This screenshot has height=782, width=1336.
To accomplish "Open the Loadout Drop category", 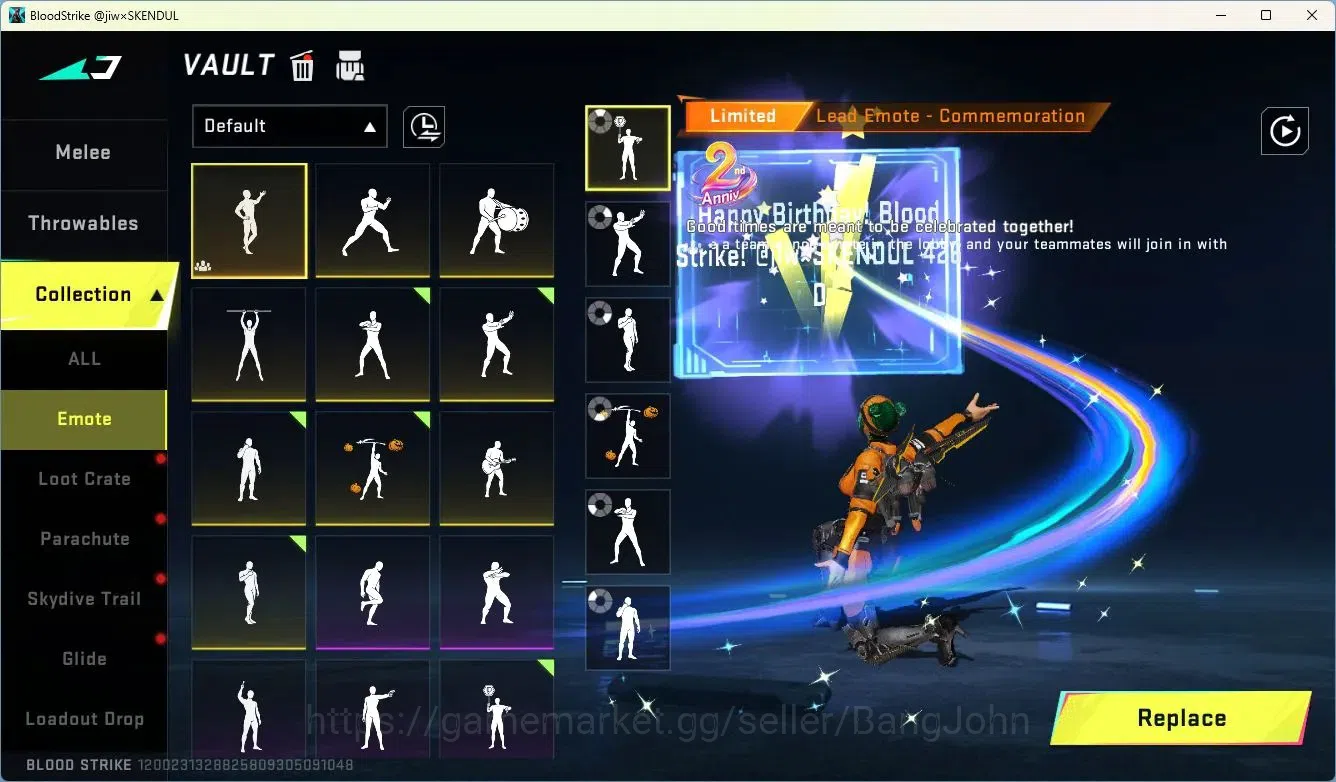I will pos(84,719).
